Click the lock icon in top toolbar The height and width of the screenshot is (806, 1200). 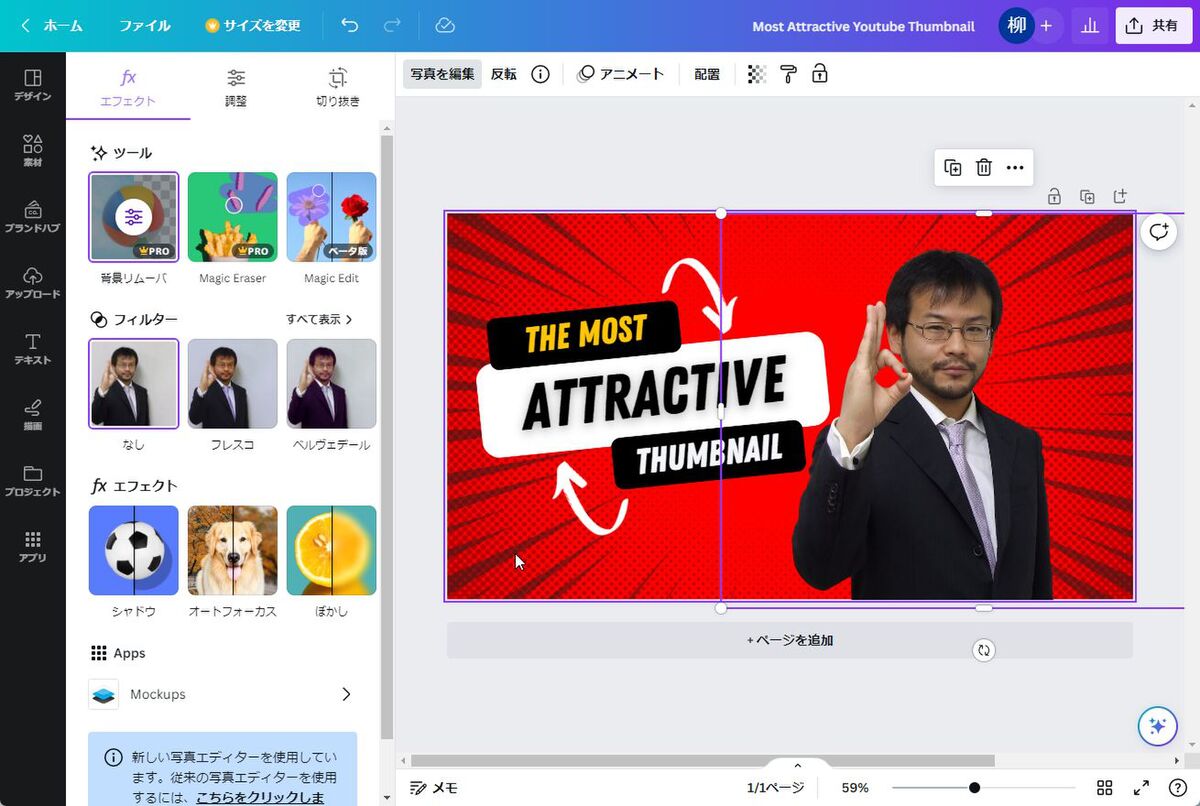[x=819, y=74]
